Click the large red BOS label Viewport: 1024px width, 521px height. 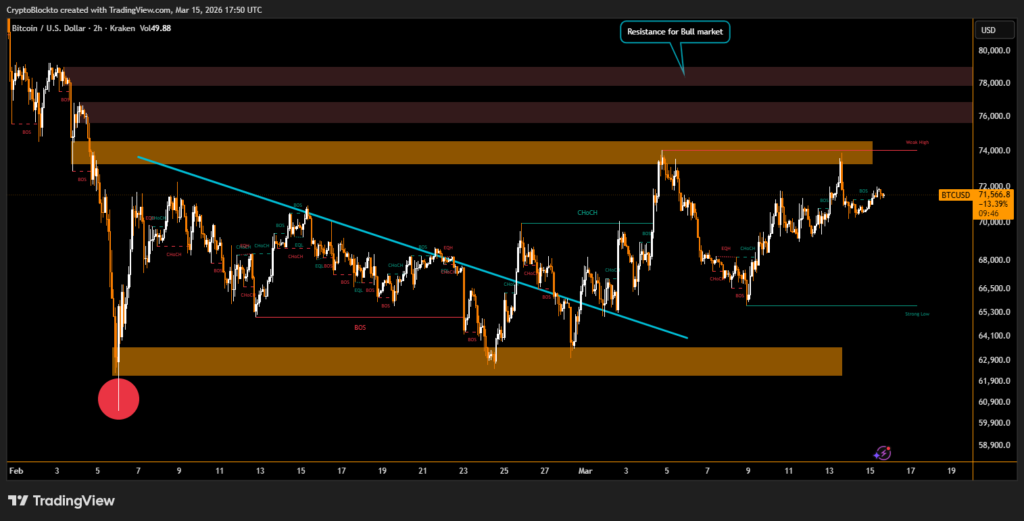click(x=360, y=327)
